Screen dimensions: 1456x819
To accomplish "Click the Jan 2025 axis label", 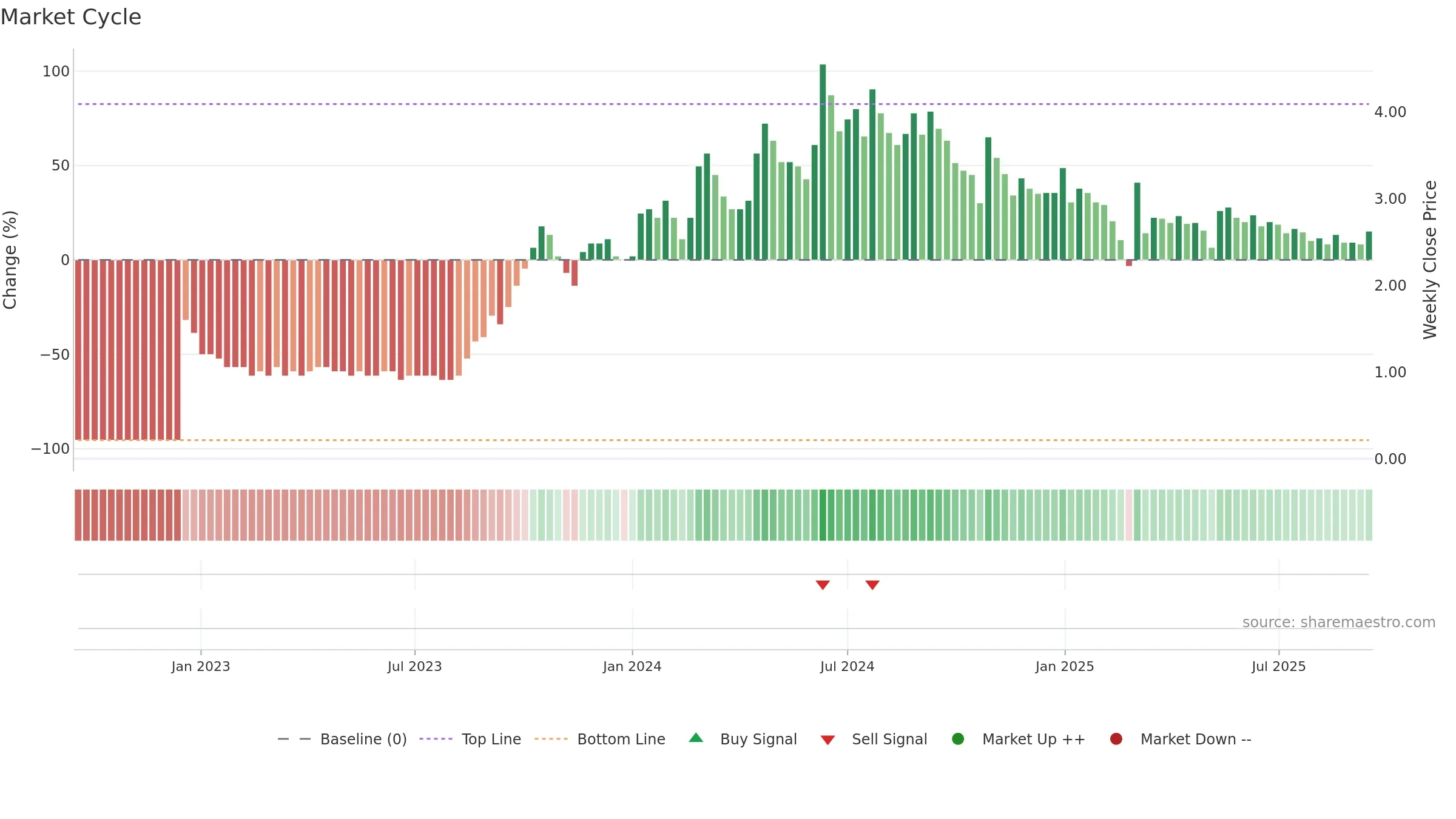I will (x=1065, y=667).
